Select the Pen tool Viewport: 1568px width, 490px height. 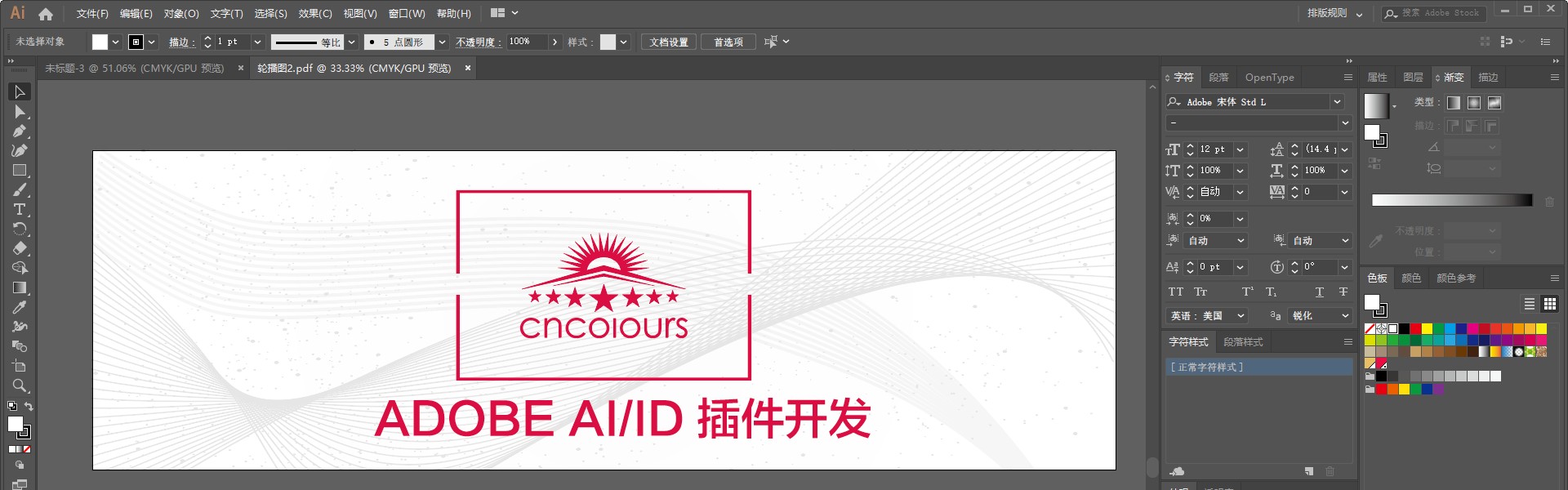point(20,131)
